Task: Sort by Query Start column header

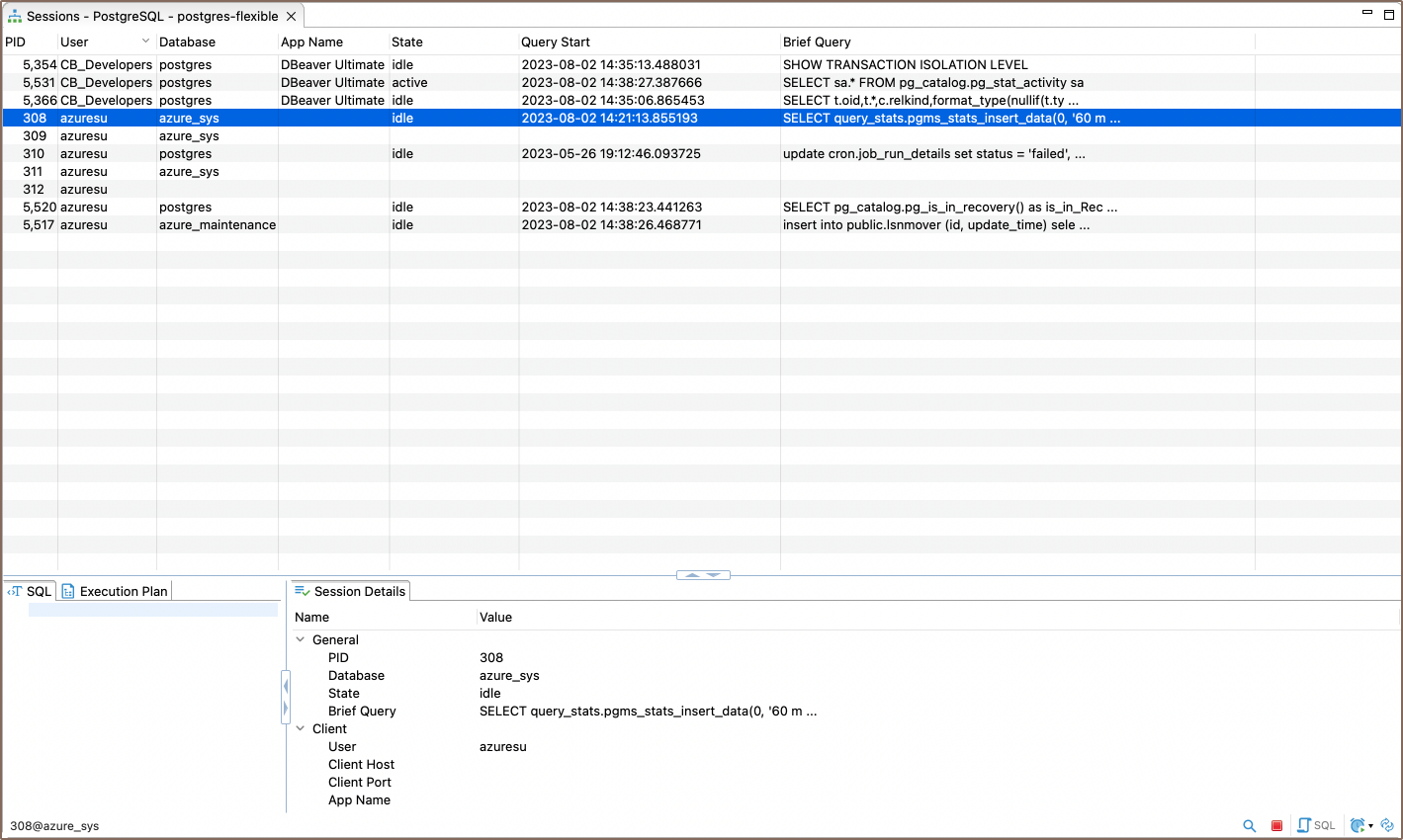Action: (x=555, y=42)
